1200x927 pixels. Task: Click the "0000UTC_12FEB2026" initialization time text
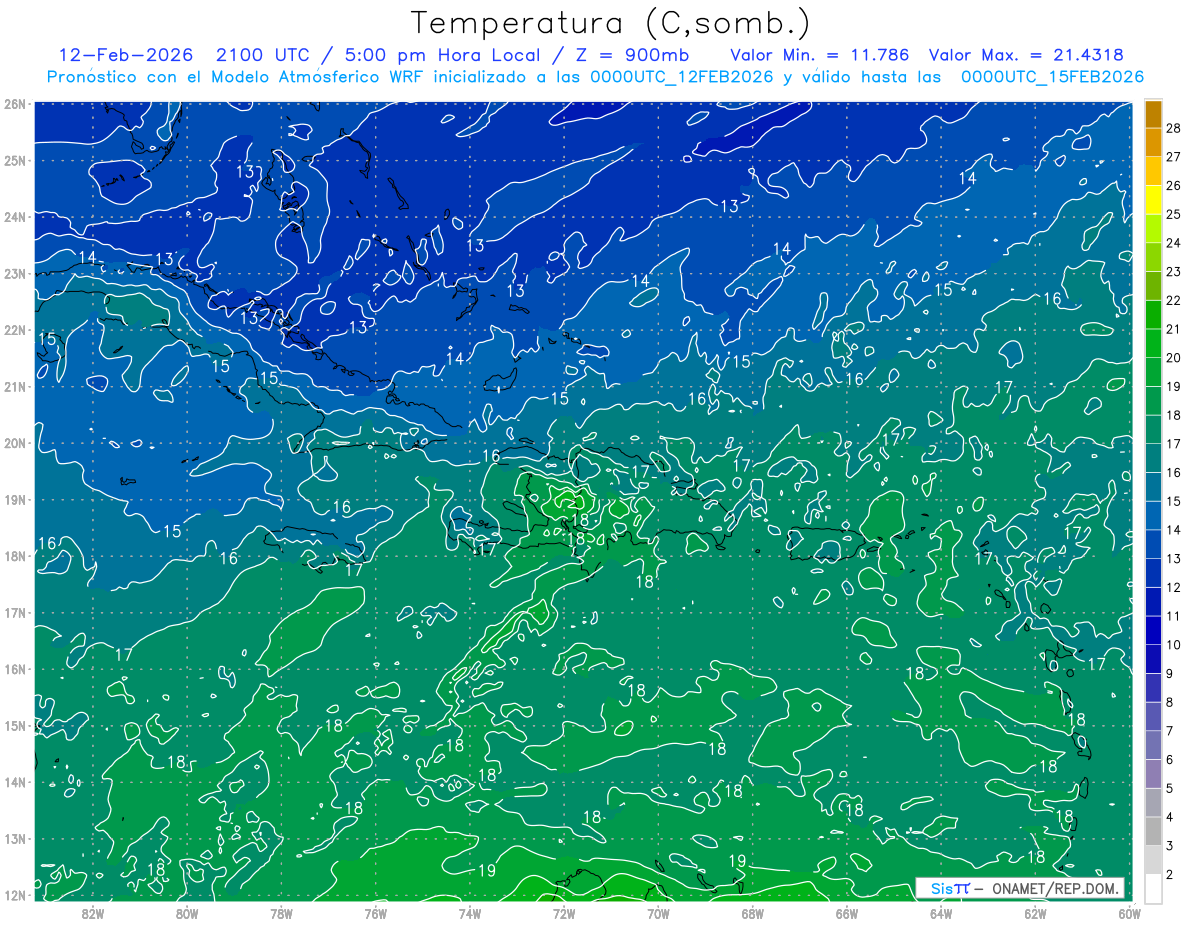681,76
